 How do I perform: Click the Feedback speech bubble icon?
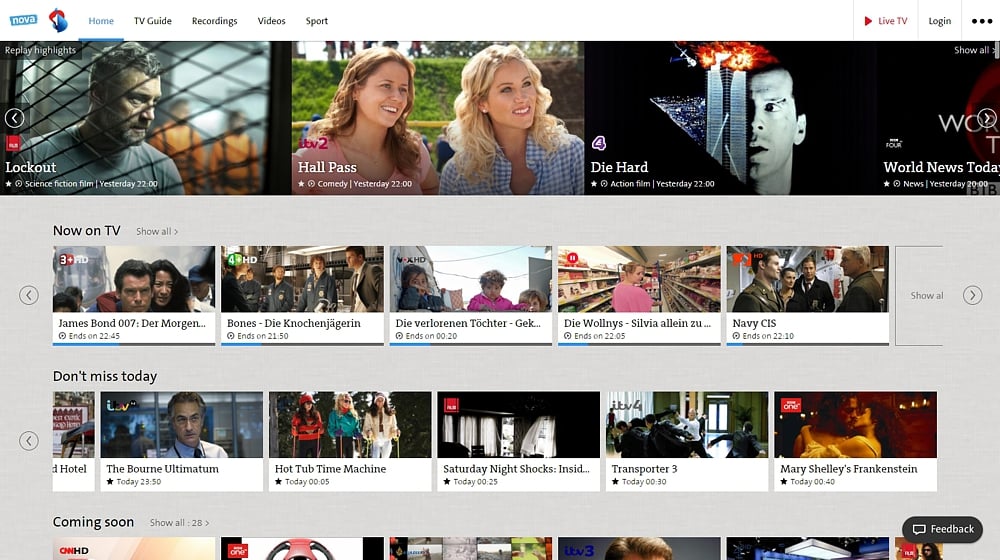click(x=918, y=529)
